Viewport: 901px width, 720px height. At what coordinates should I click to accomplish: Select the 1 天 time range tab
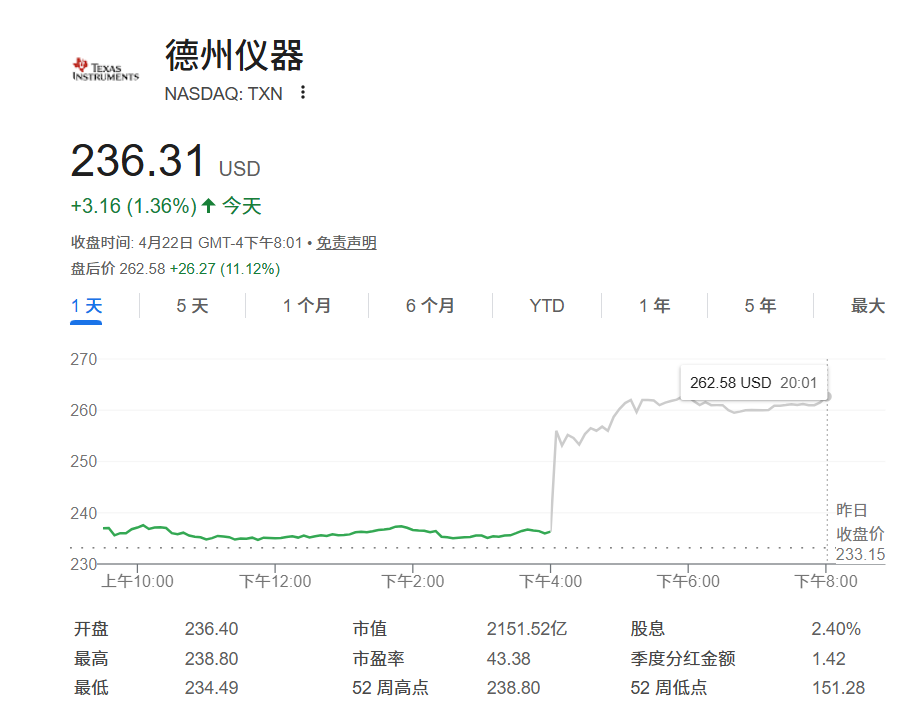coord(87,306)
